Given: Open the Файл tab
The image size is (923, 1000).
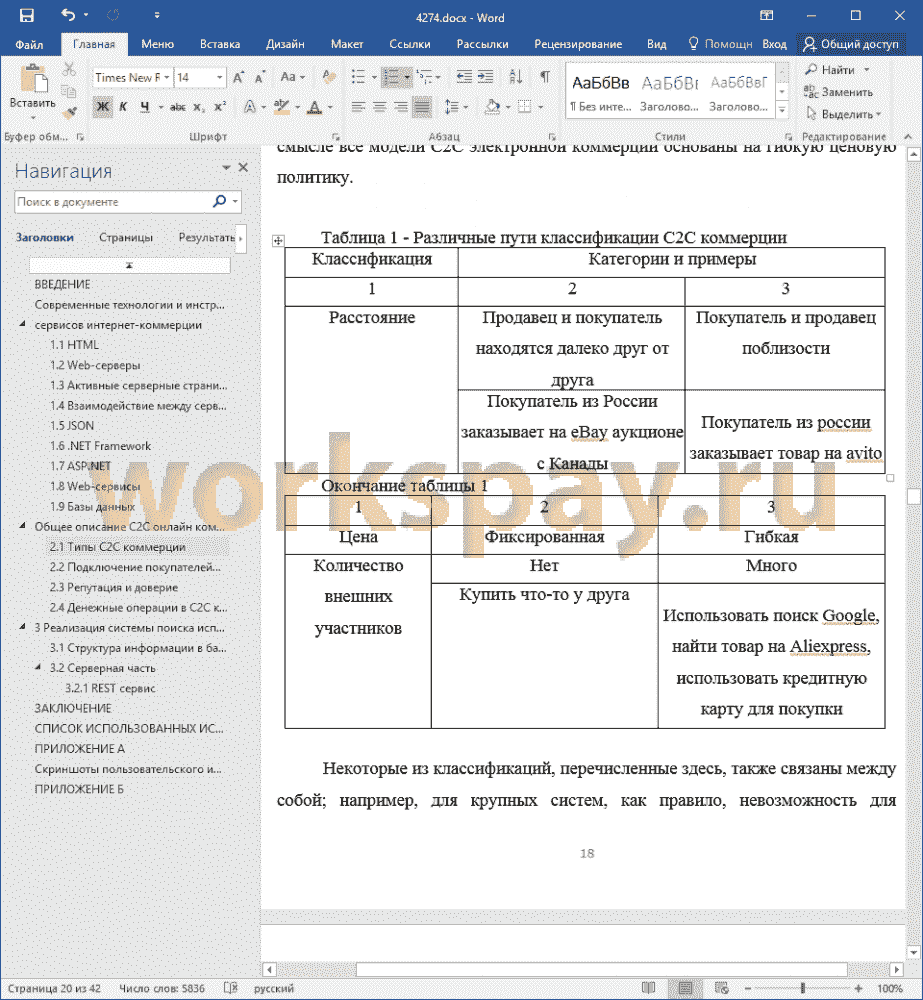Looking at the screenshot, I should pyautogui.click(x=29, y=44).
